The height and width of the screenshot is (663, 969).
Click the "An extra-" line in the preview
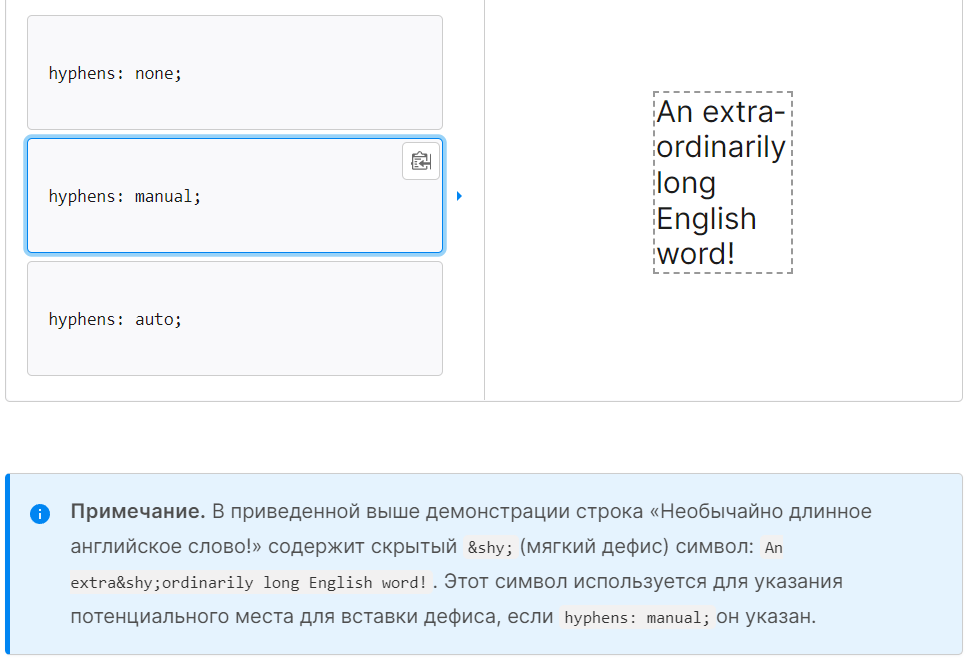click(x=722, y=111)
